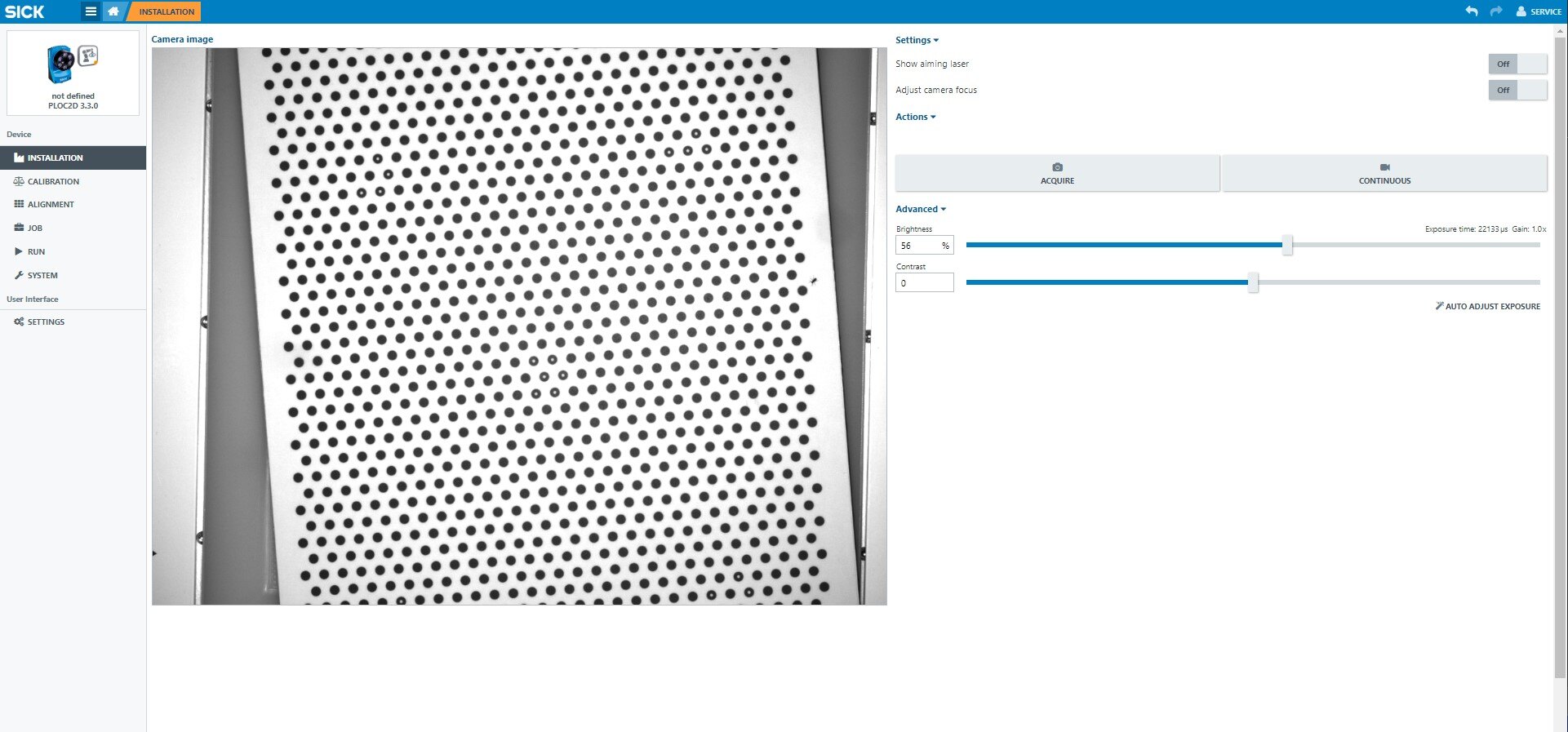Open the System section

[x=42, y=276]
